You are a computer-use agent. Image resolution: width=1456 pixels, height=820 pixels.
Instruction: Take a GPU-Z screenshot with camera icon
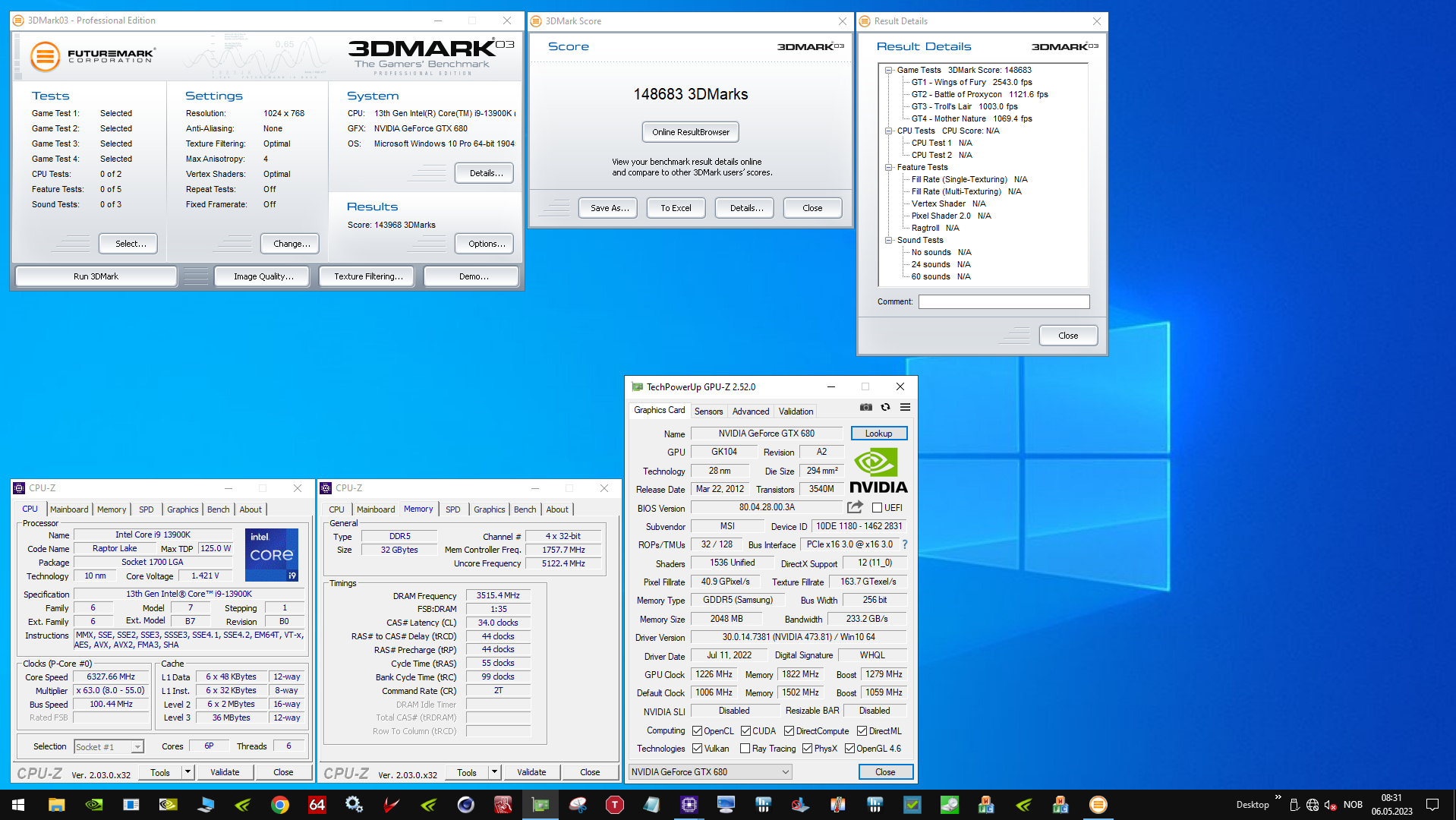[x=865, y=408]
